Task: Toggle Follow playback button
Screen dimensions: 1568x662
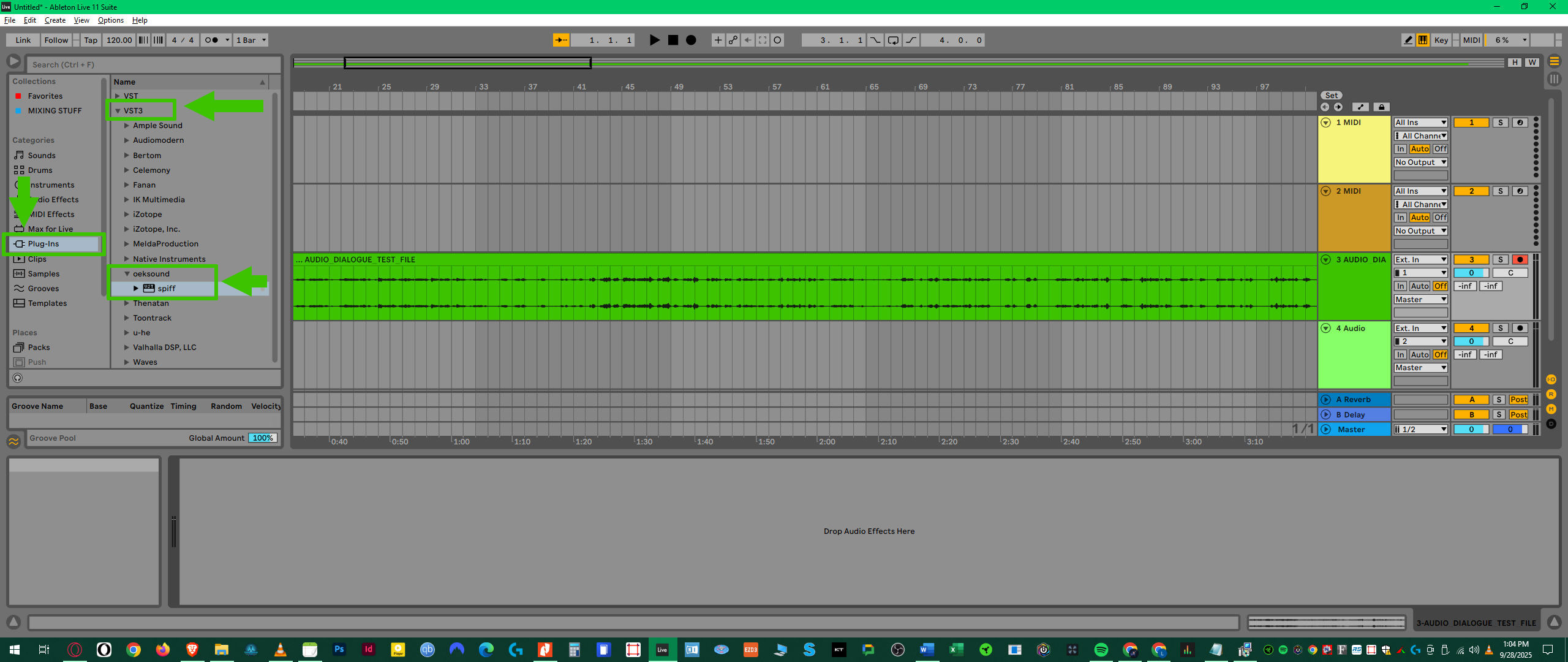Action: click(x=56, y=40)
